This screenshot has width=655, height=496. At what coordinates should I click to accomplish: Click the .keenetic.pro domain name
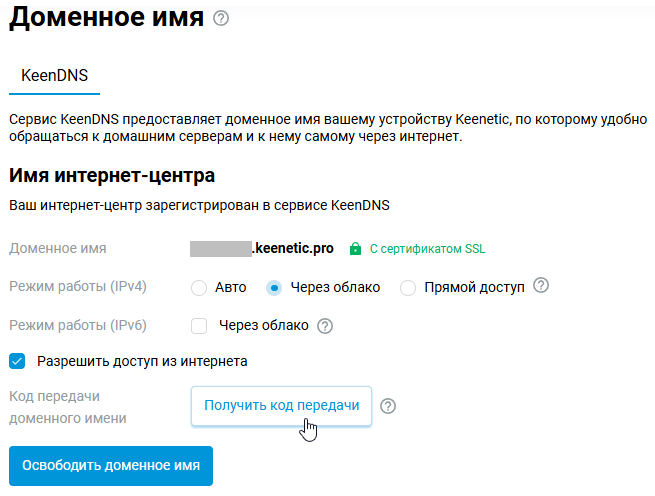(292, 248)
